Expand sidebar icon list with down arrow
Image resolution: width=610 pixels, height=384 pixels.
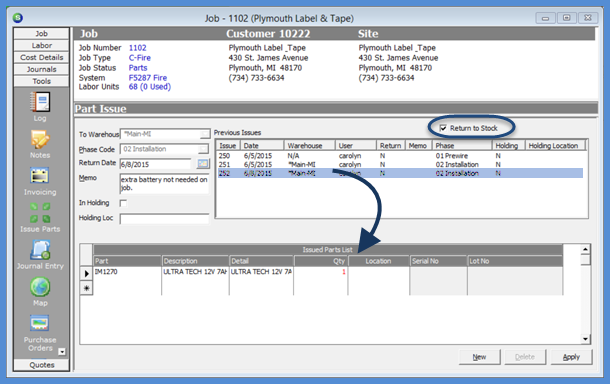click(x=61, y=352)
